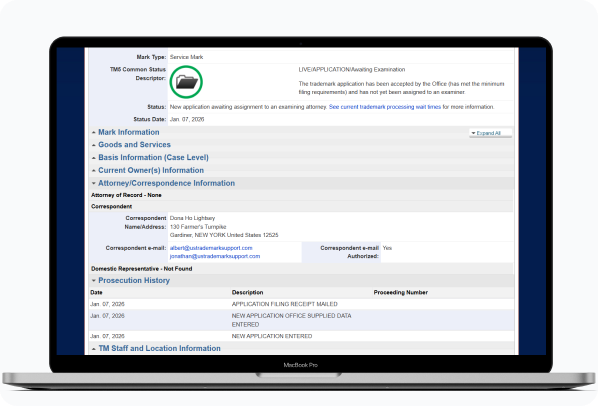Image resolution: width=599 pixels, height=406 pixels.
Task: Select the NEW APPLICATION ENTERED history row
Action: (301, 336)
